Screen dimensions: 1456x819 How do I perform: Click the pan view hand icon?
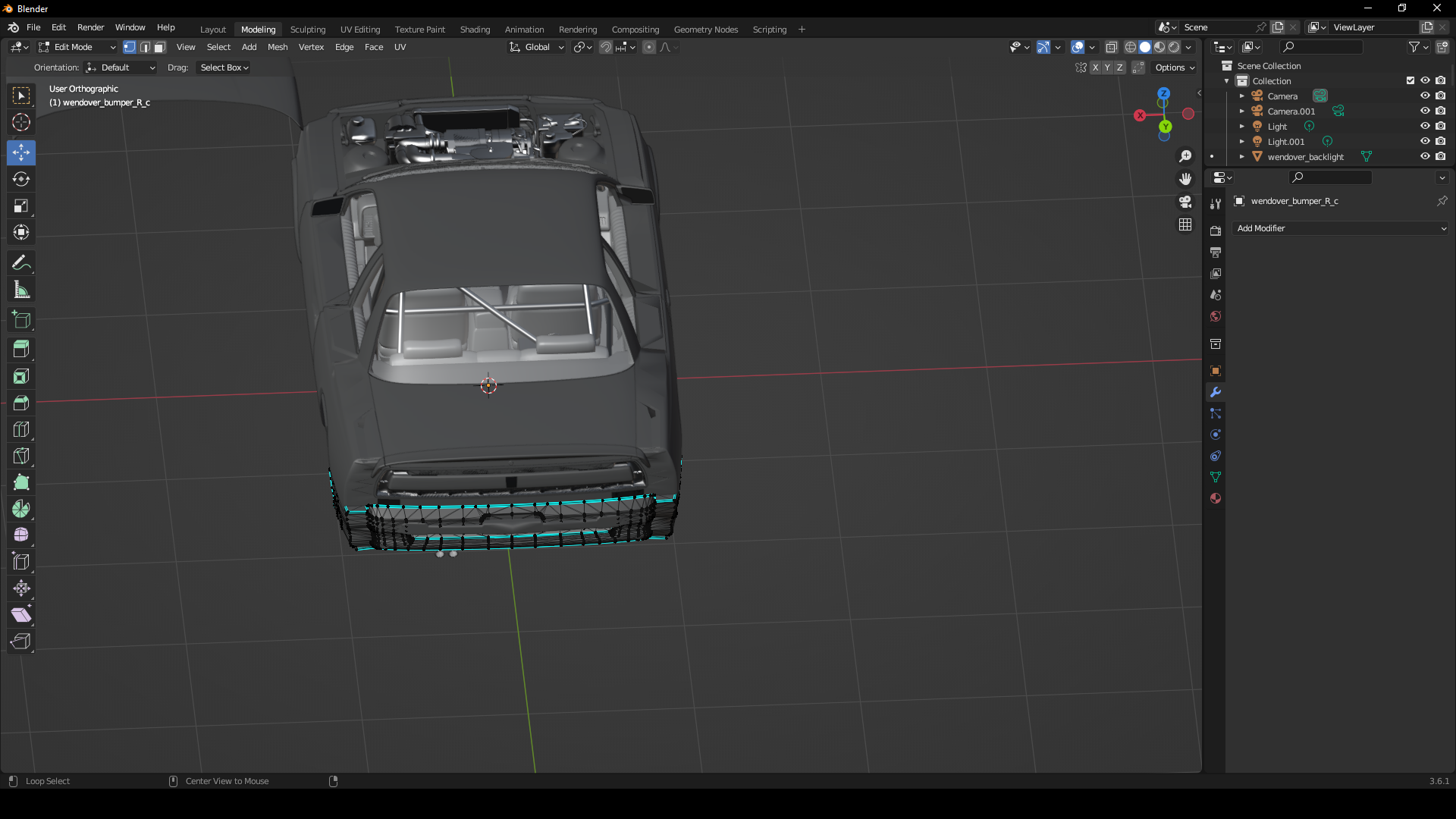(x=1185, y=179)
